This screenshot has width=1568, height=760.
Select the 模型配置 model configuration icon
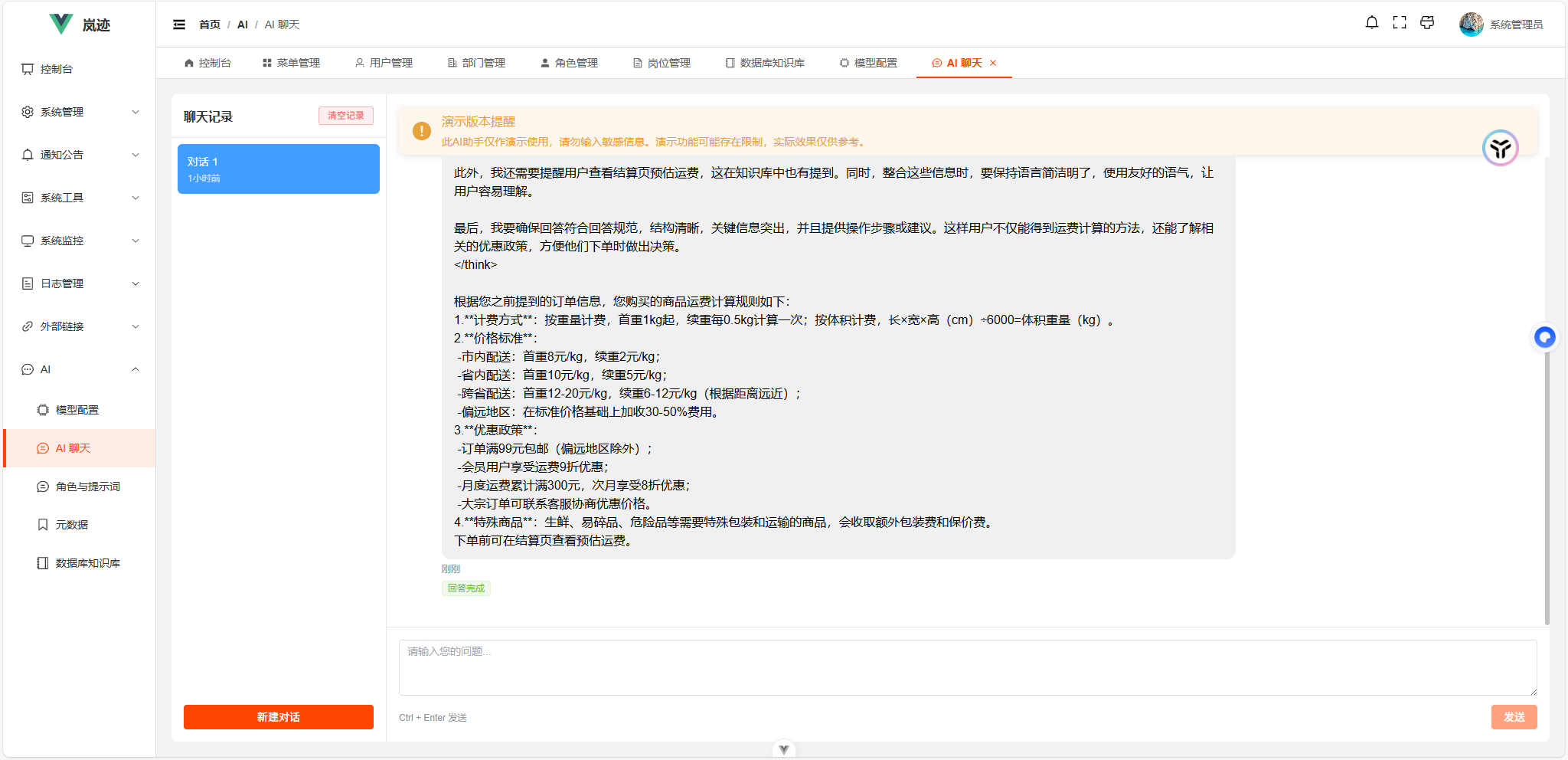coord(75,409)
